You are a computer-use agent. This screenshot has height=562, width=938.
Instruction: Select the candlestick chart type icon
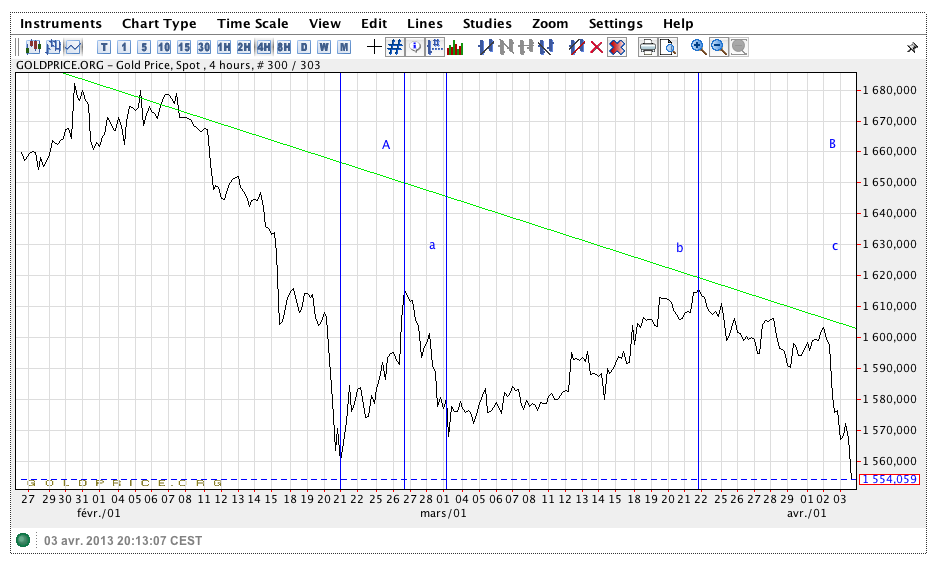pos(33,47)
